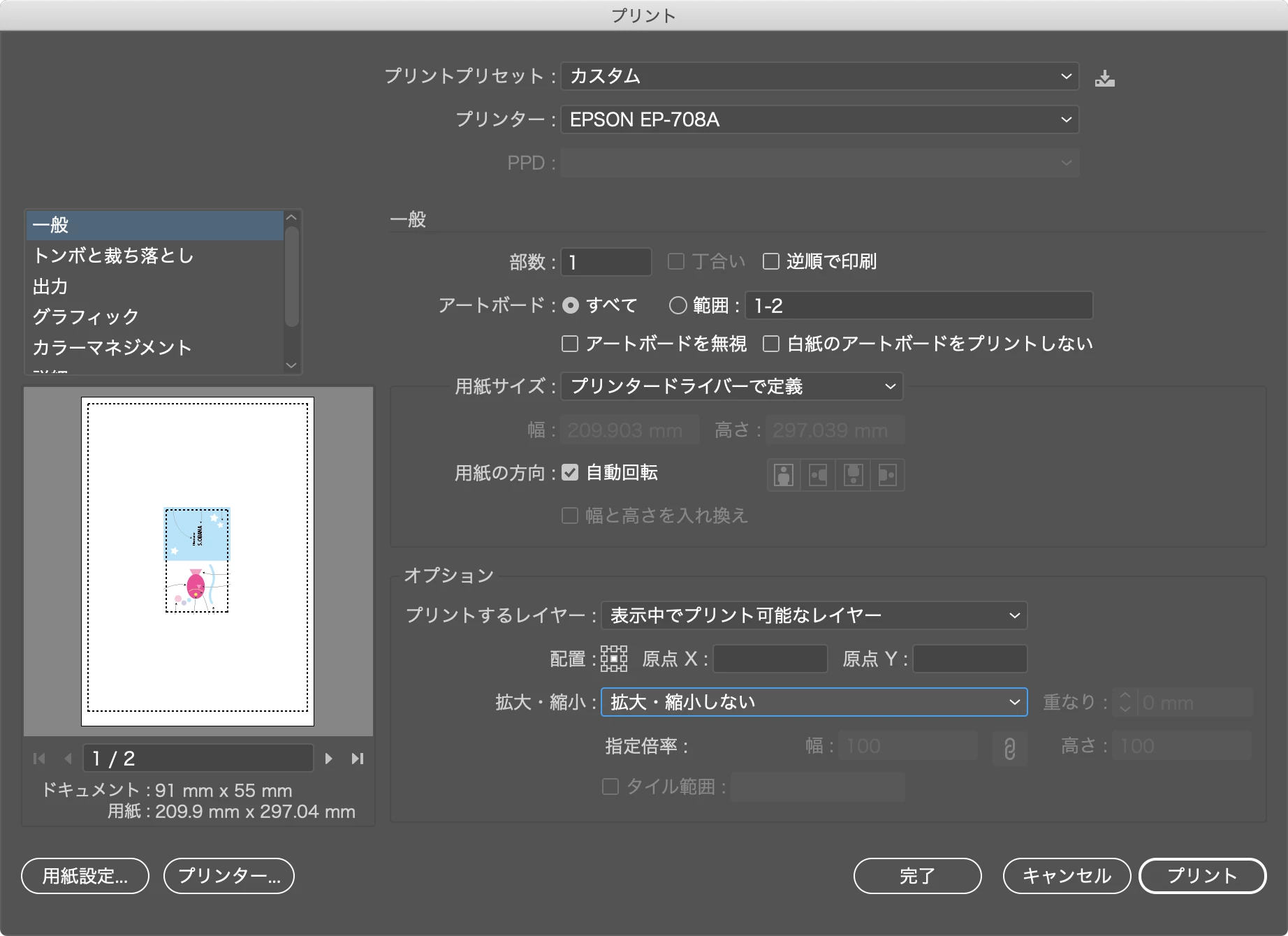Open the プリントプリセット dropdown
1288x936 pixels.
[820, 76]
